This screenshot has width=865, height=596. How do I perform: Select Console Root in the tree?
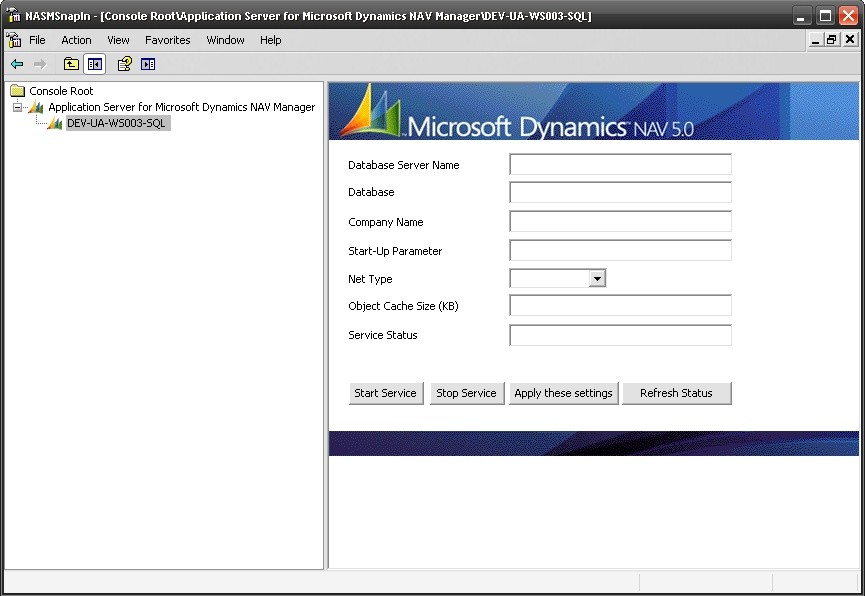pos(61,91)
